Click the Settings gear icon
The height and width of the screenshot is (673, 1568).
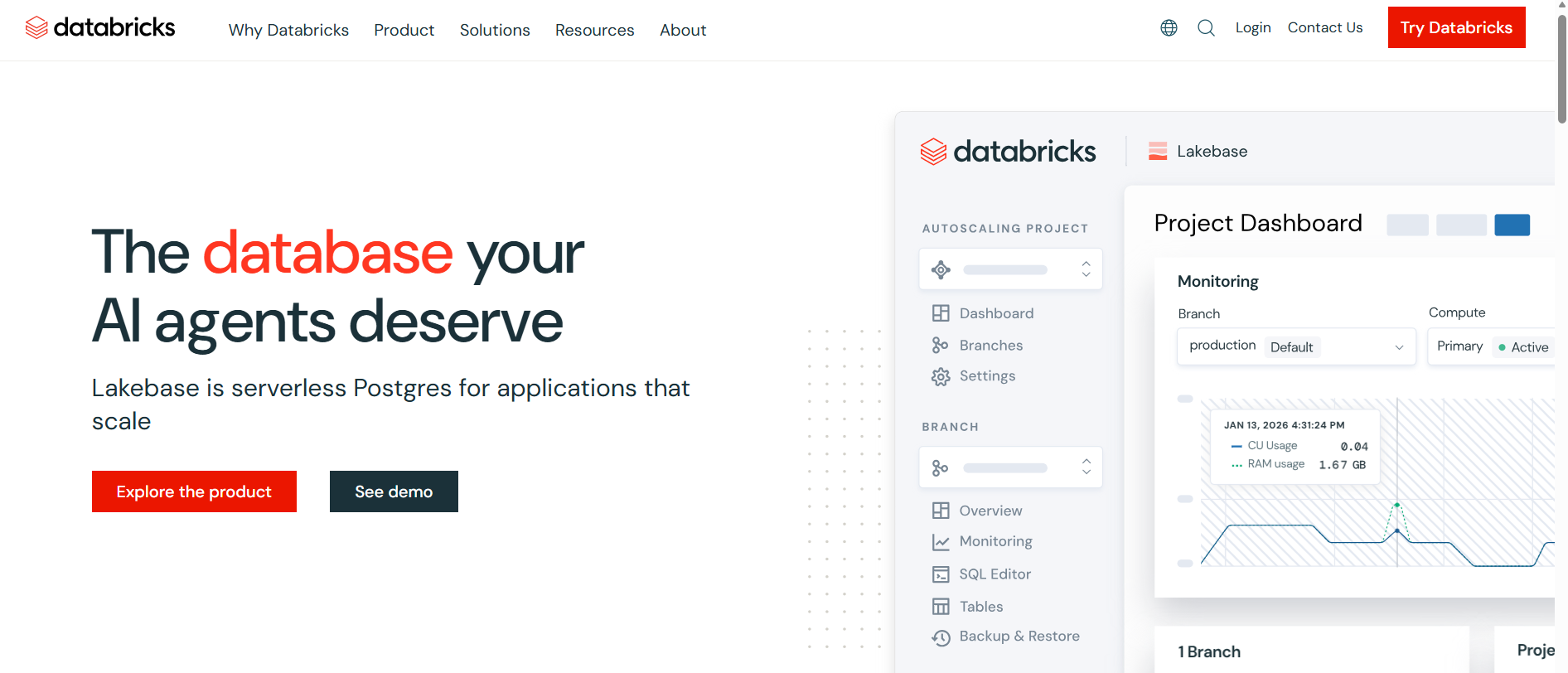(941, 376)
